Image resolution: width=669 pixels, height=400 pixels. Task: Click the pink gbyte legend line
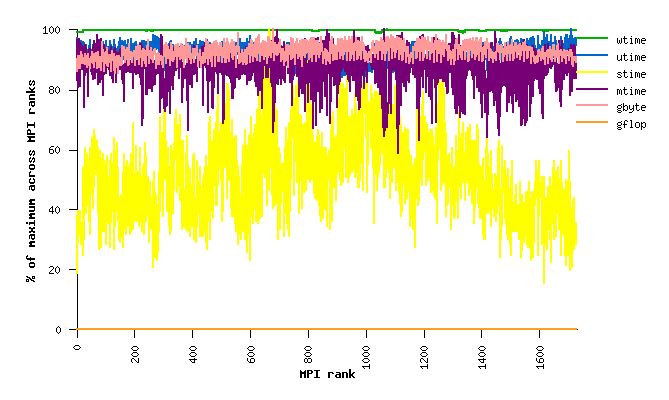pyautogui.click(x=592, y=105)
